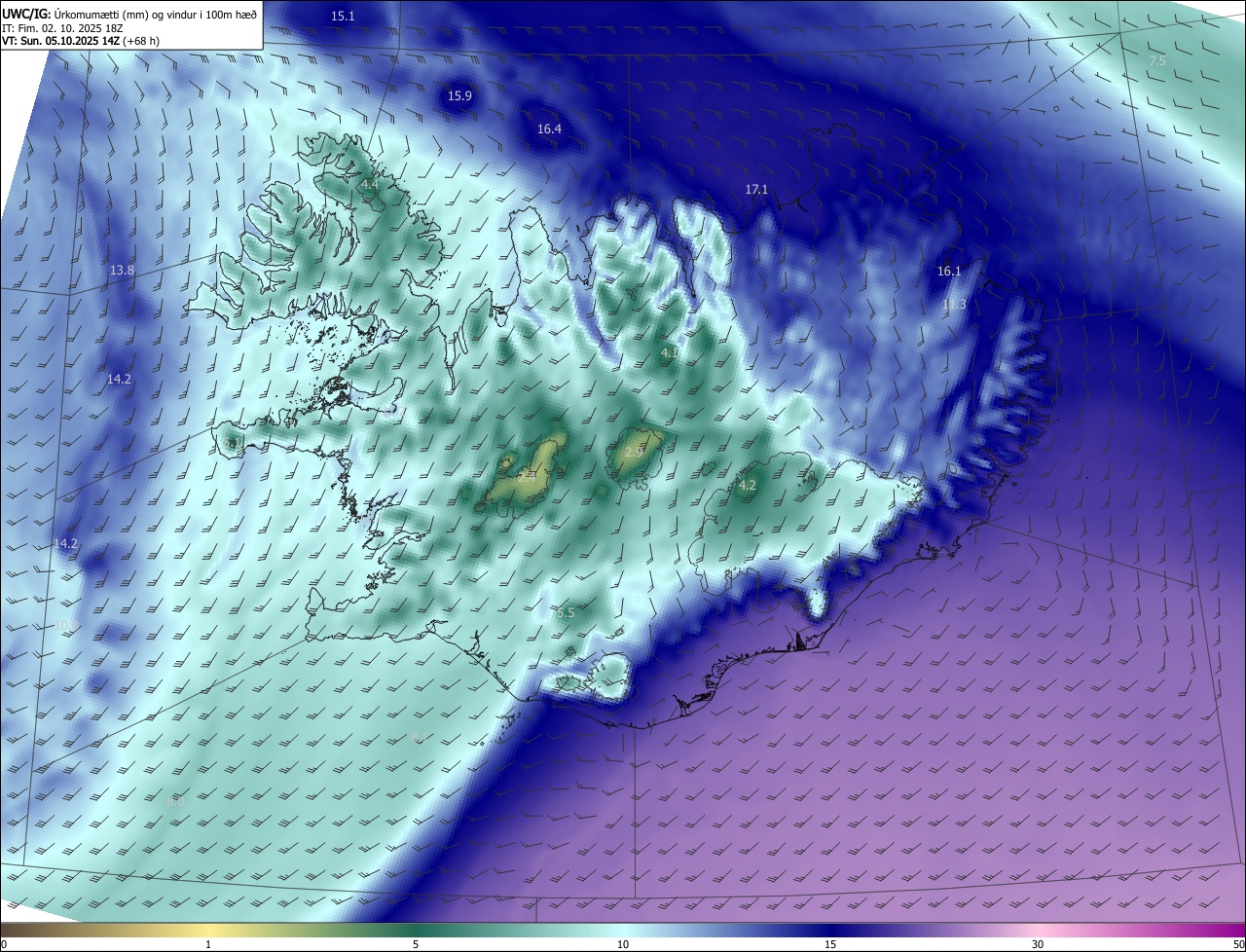Select the 15.9 precipitation value
The image size is (1246, 952).
(459, 96)
